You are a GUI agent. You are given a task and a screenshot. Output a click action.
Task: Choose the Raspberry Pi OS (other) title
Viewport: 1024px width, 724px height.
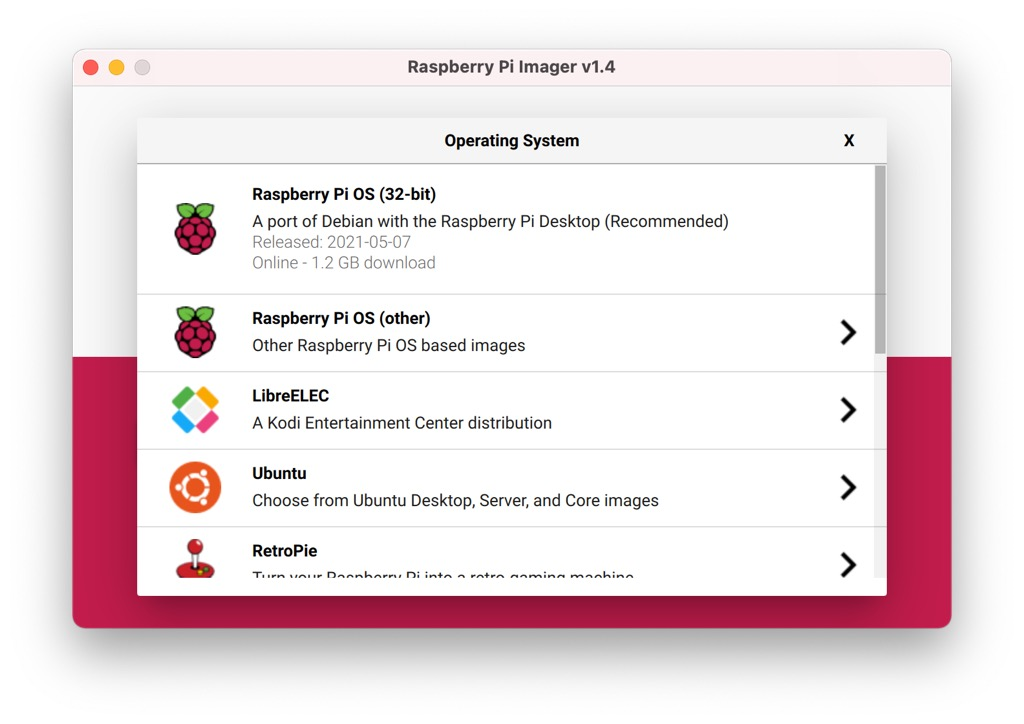[x=341, y=318]
